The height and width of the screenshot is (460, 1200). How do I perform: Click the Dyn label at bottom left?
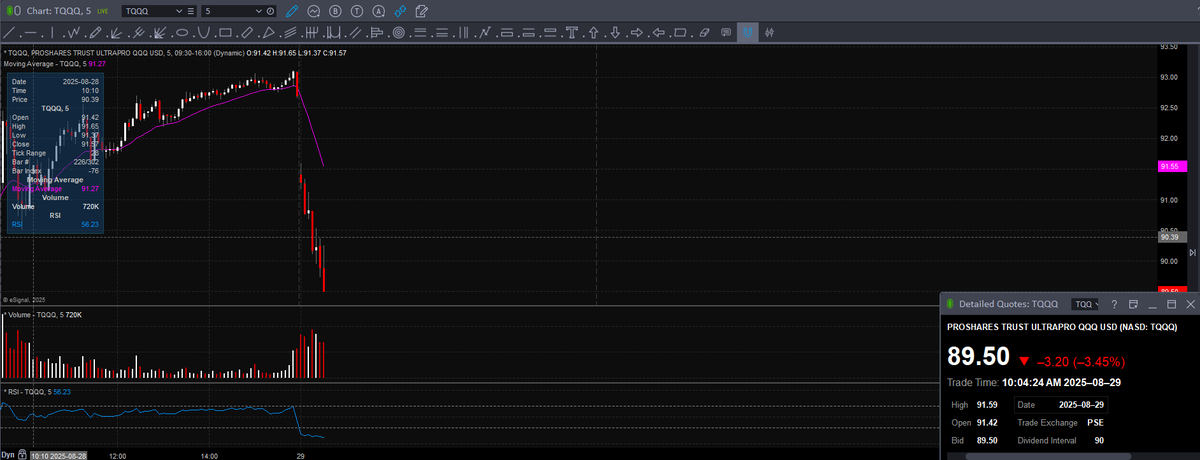(8, 455)
